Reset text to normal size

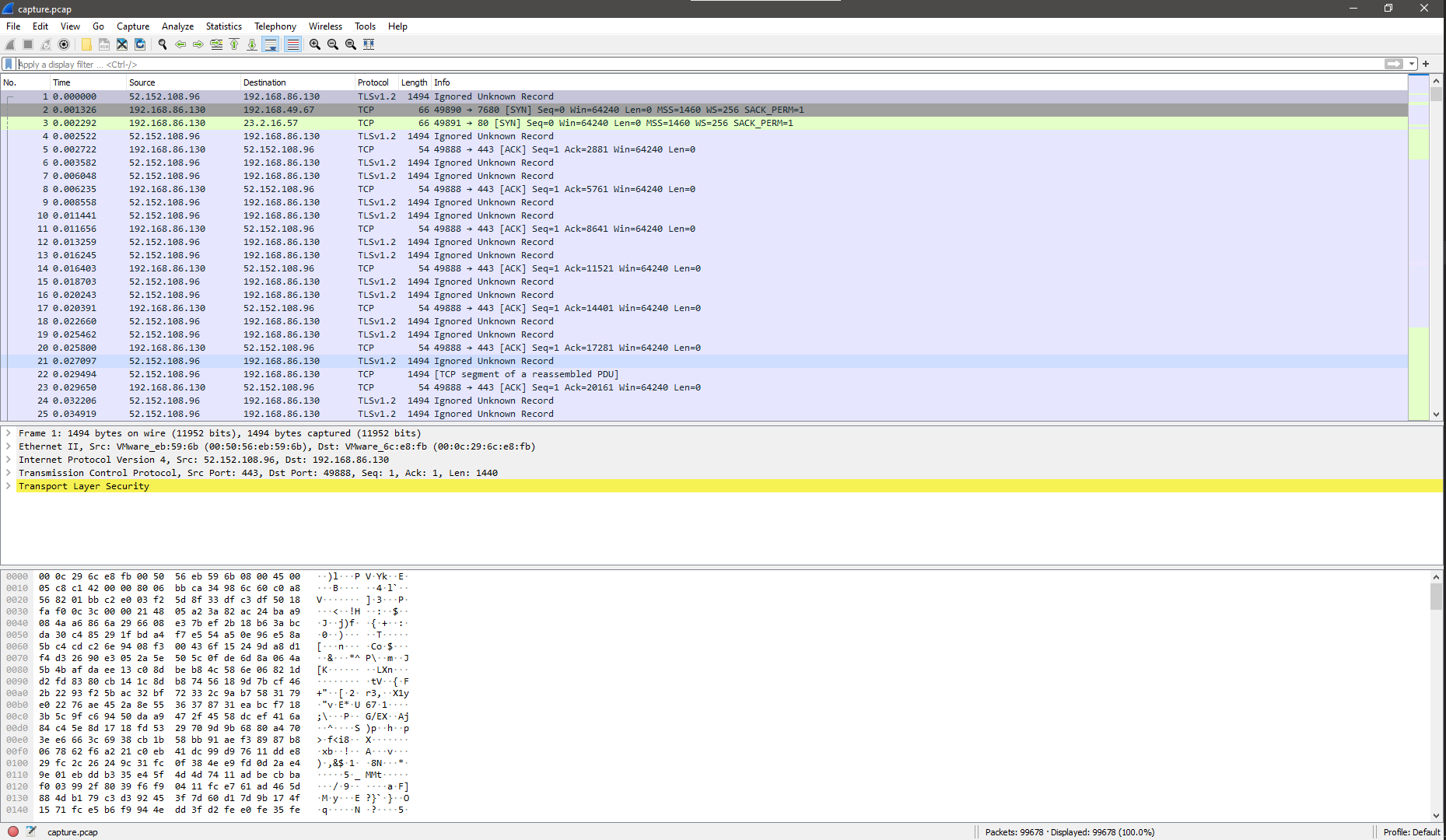(351, 44)
